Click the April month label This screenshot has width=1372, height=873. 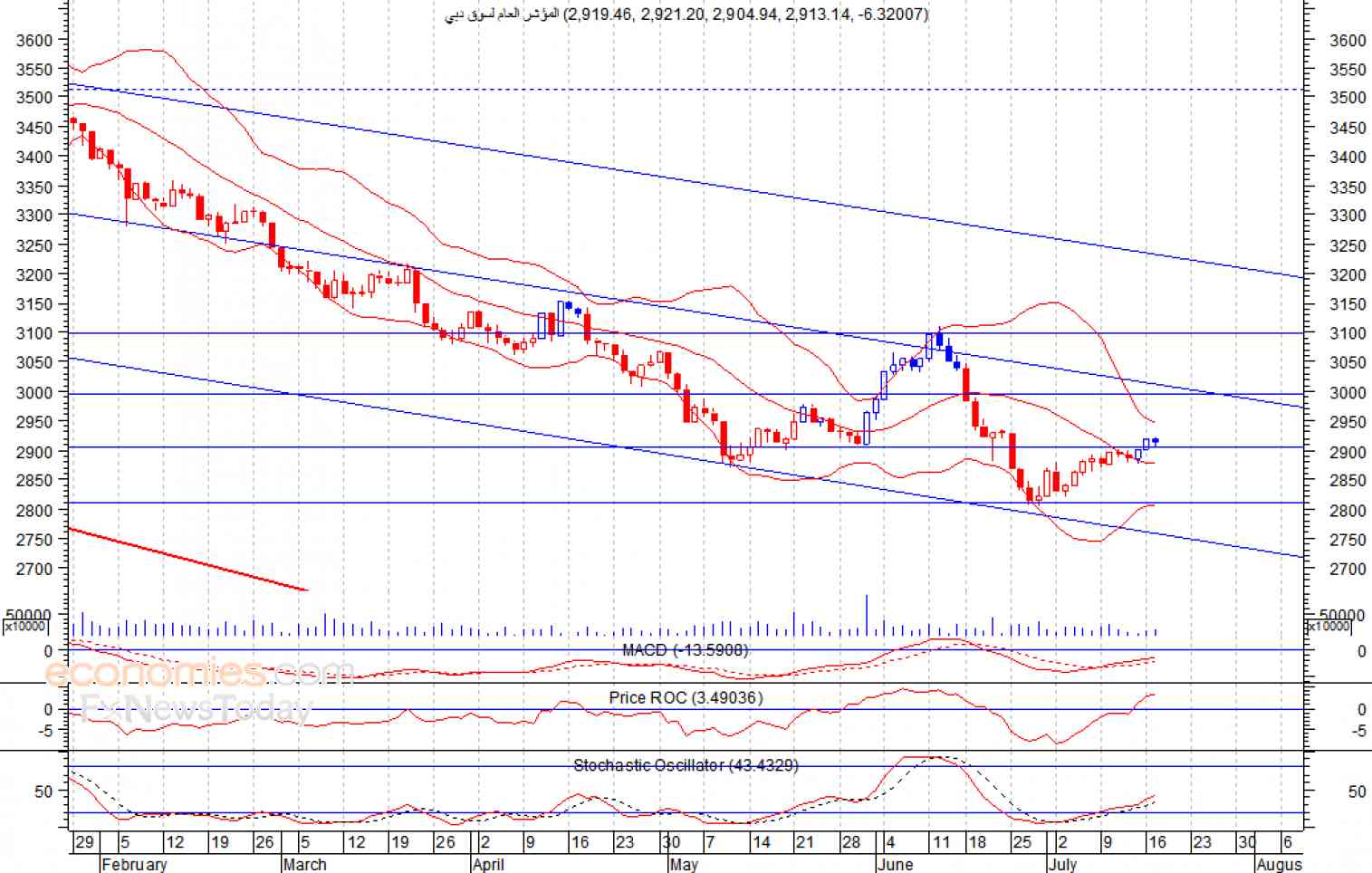click(x=488, y=865)
